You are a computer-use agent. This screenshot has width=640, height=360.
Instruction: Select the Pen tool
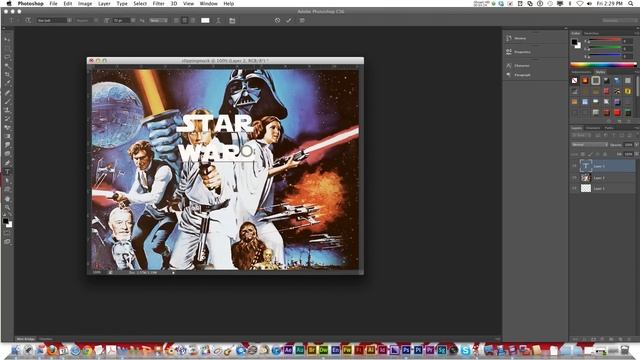7,163
